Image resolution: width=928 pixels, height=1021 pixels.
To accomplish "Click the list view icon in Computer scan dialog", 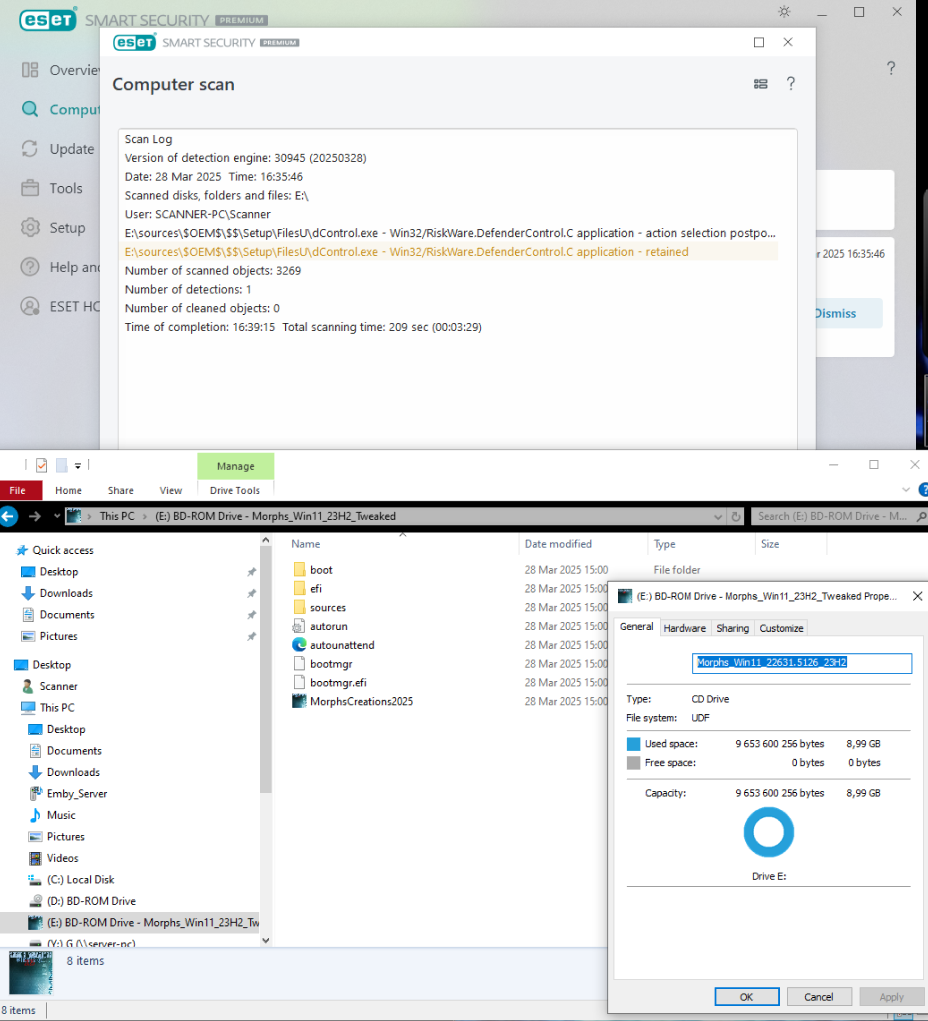I will (761, 84).
